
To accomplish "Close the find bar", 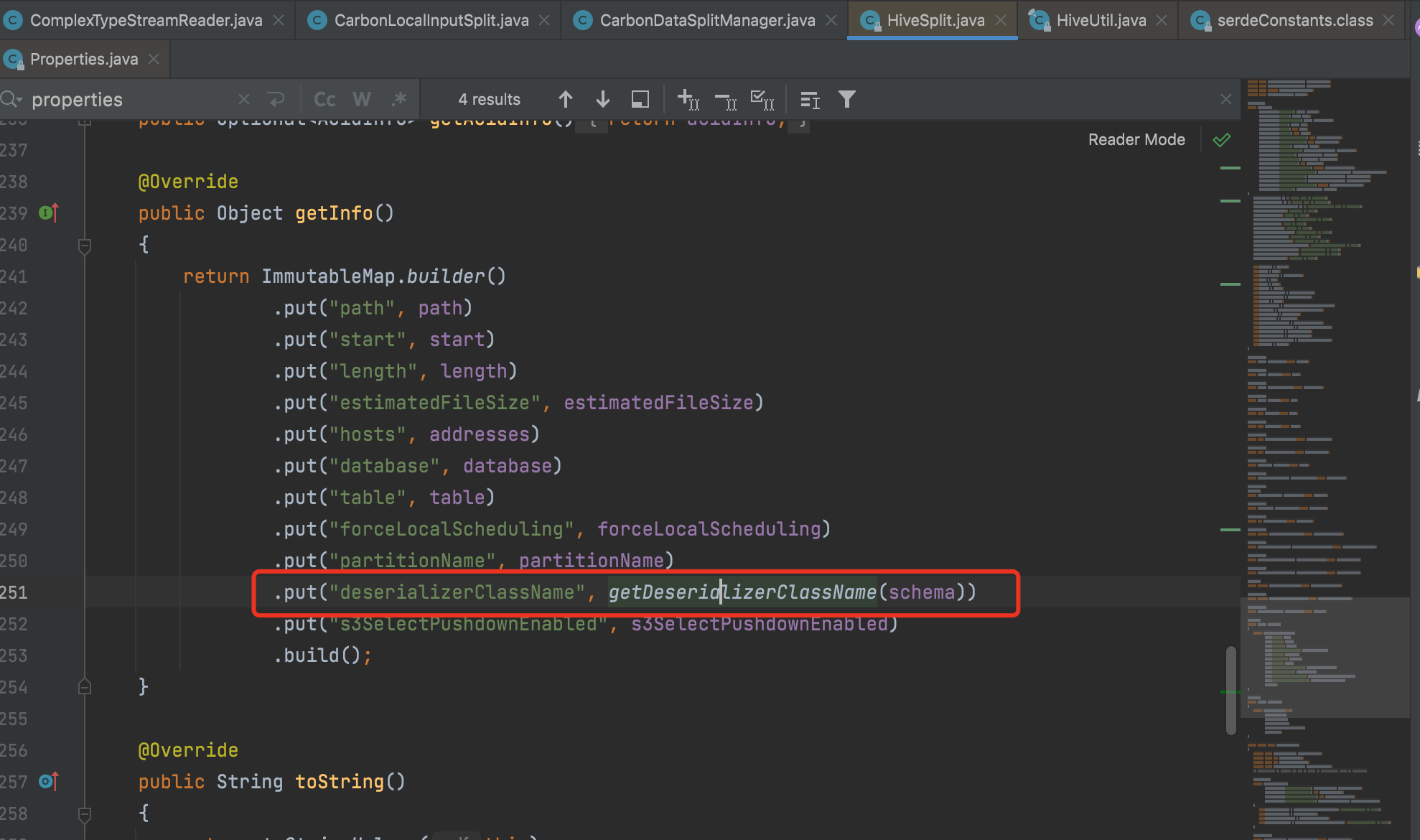I will tap(1226, 99).
